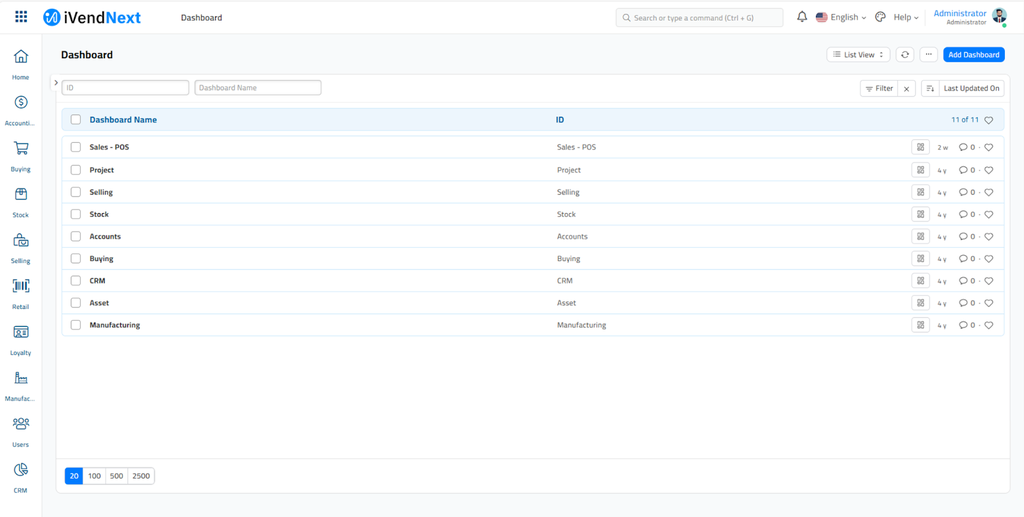Select the Accounts row checkbox
This screenshot has height=517, width=1024.
pos(76,237)
